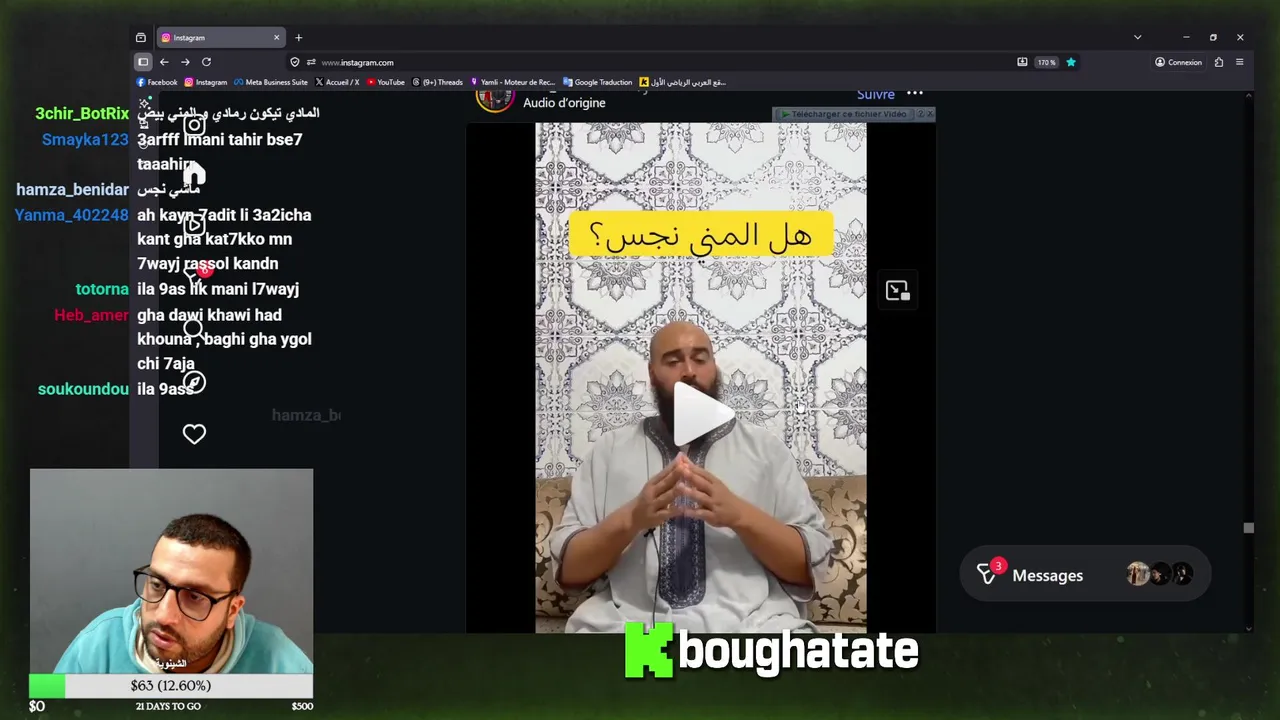Viewport: 1280px width, 720px height.
Task: Toggle the bookmark star for this page
Action: [x=1071, y=62]
